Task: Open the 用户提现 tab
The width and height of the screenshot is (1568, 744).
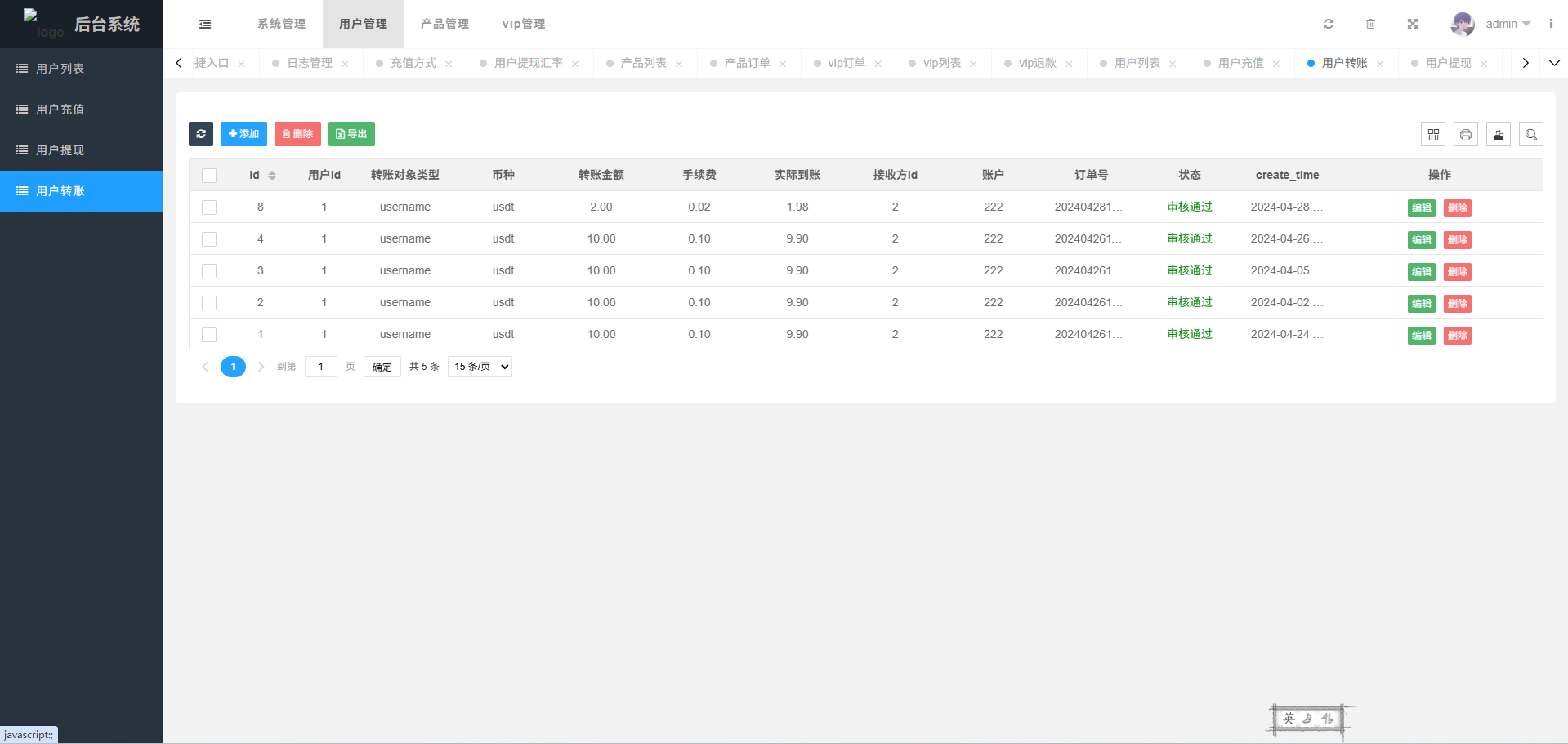Action: (x=1448, y=63)
